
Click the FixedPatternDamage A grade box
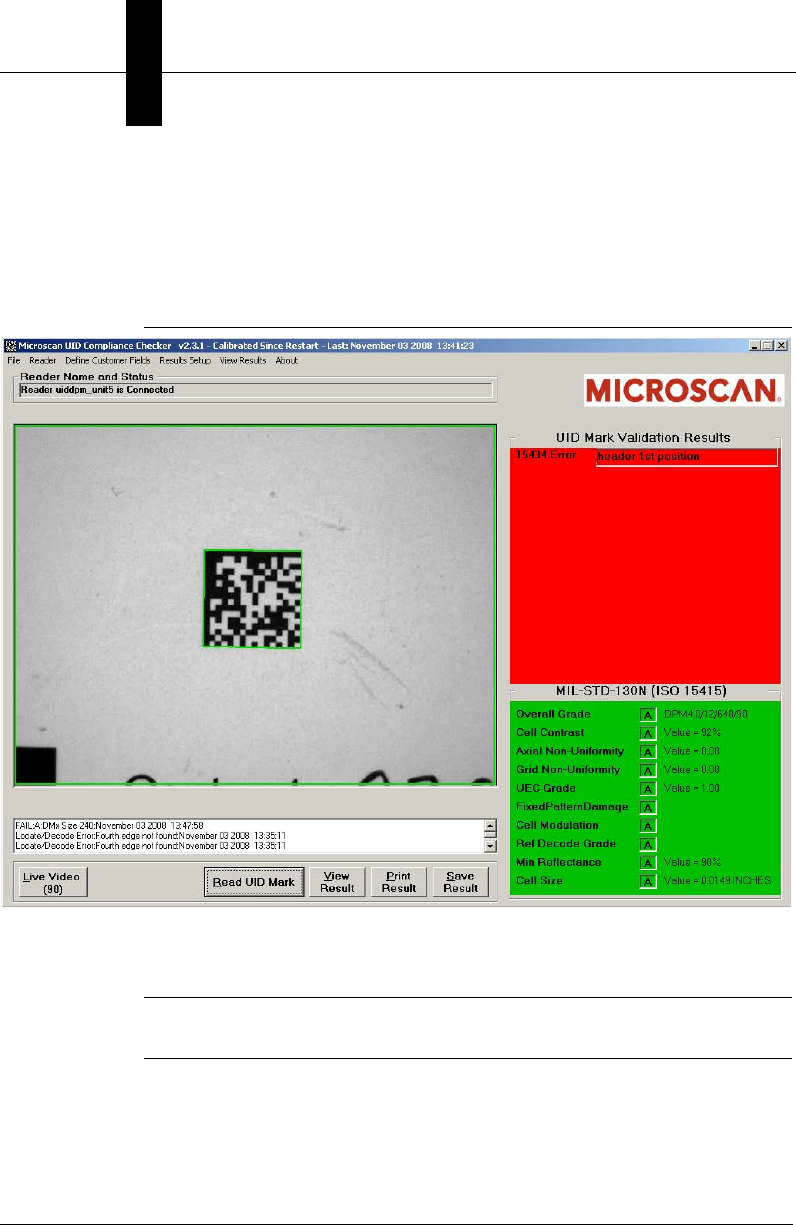pos(647,807)
